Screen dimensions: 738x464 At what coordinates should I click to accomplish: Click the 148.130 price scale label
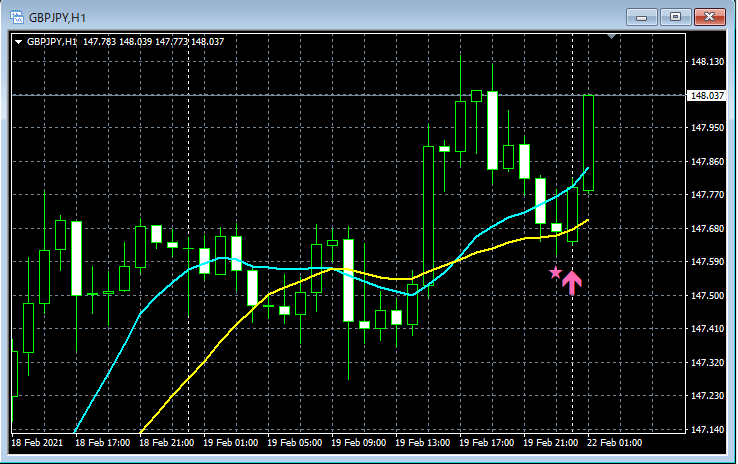click(x=707, y=62)
